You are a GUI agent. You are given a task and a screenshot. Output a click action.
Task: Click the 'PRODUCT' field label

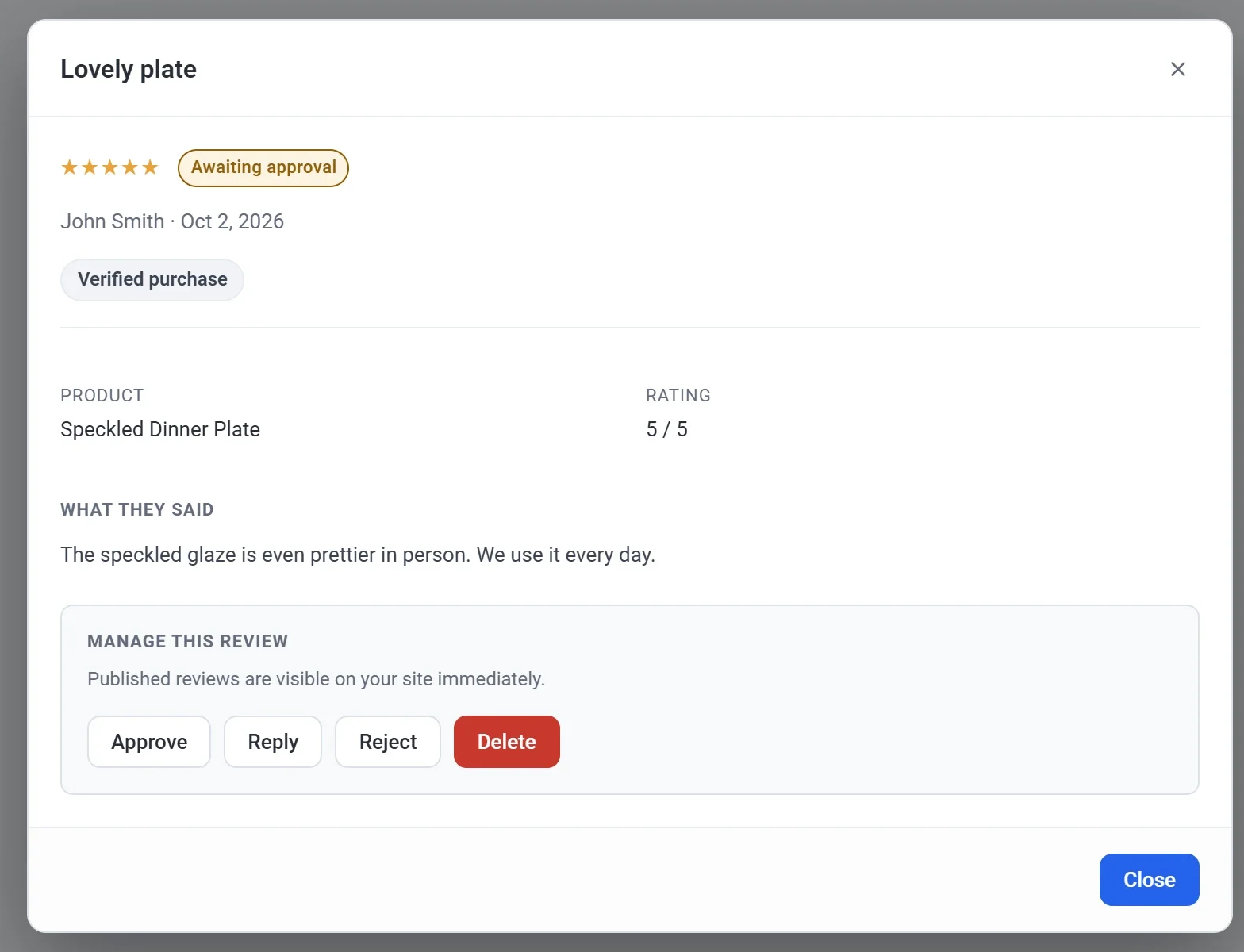point(102,395)
